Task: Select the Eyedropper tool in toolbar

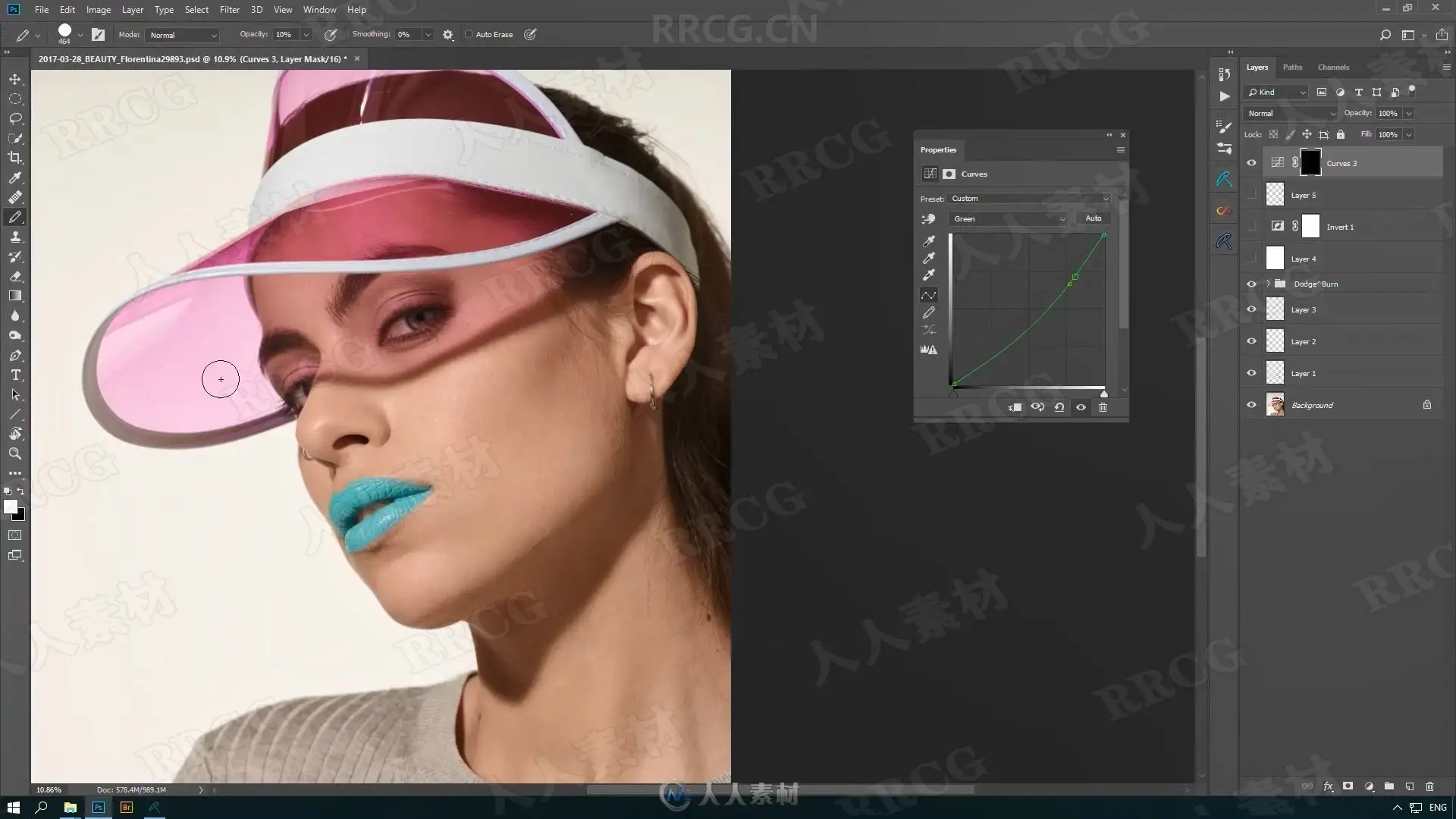Action: pyautogui.click(x=15, y=177)
